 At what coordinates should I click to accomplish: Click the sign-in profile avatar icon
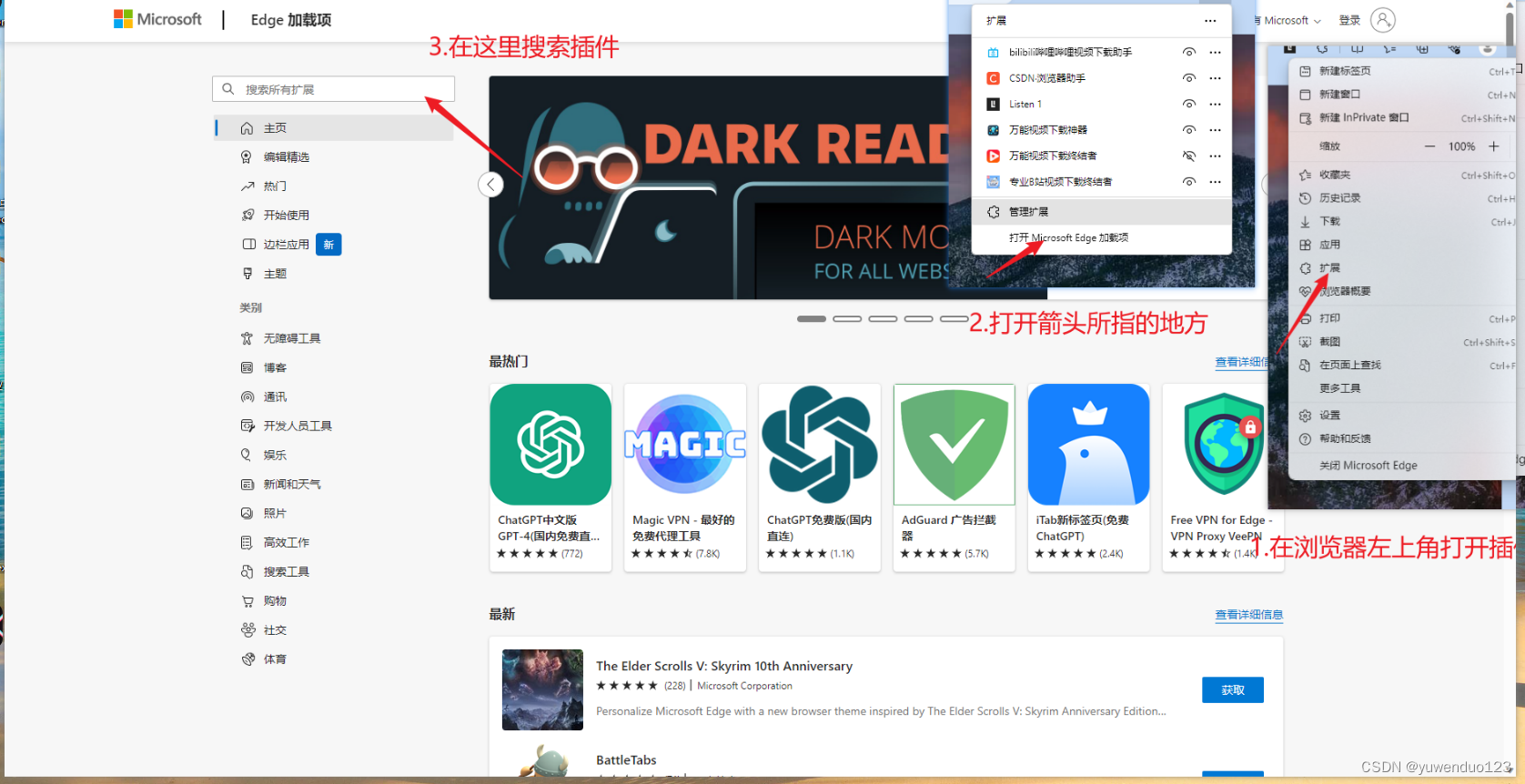(1382, 20)
